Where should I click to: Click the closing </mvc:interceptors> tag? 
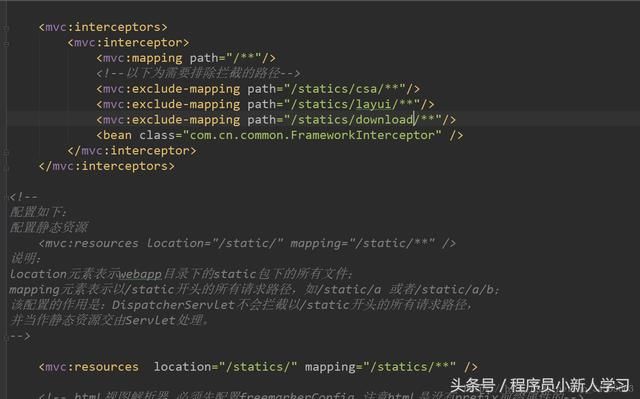pyautogui.click(x=107, y=166)
